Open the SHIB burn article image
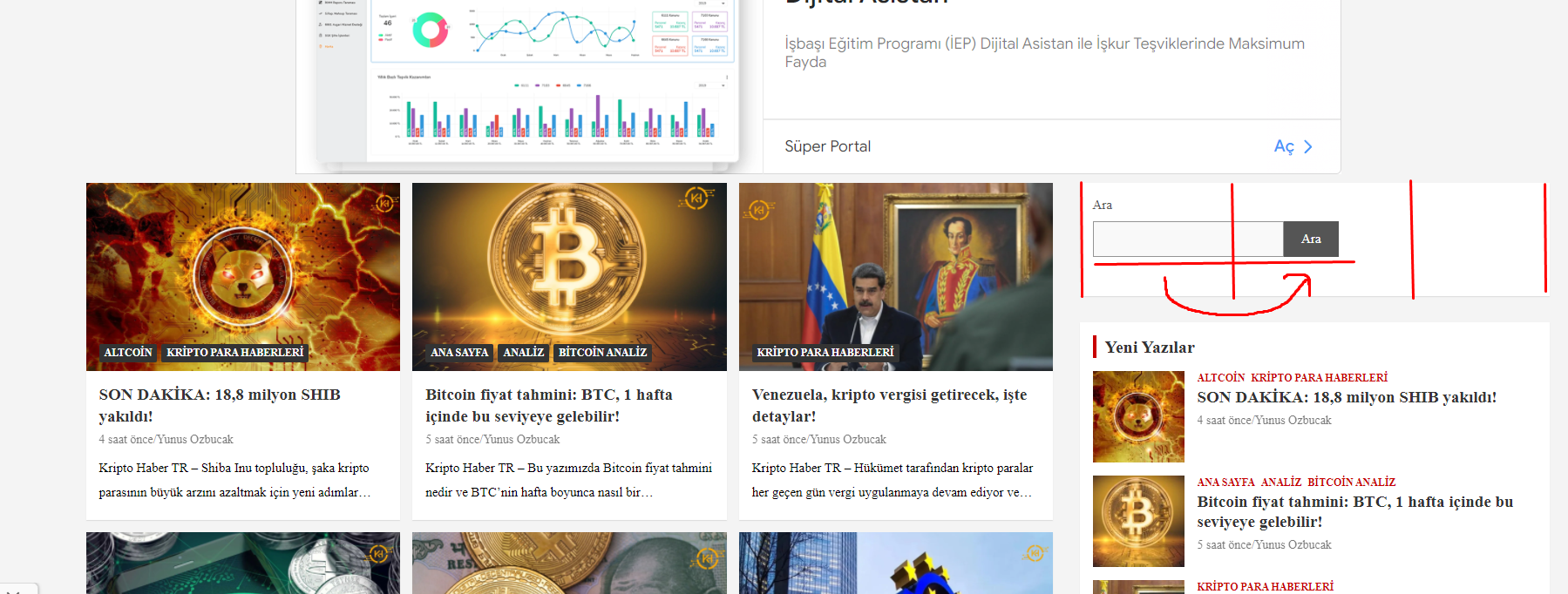The height and width of the screenshot is (594, 1568). pyautogui.click(x=243, y=277)
